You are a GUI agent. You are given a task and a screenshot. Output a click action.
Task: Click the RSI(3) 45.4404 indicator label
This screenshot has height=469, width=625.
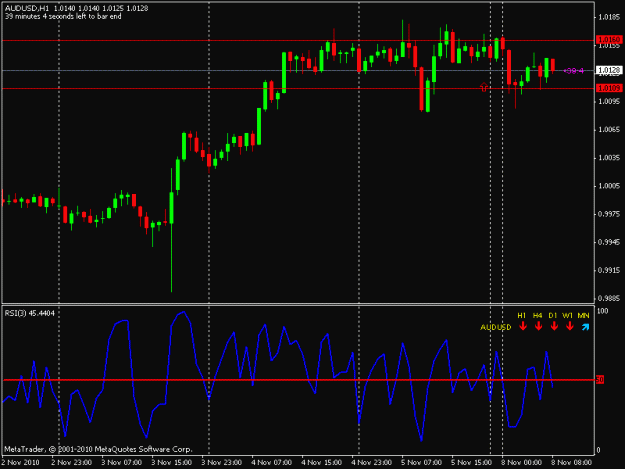point(29,313)
